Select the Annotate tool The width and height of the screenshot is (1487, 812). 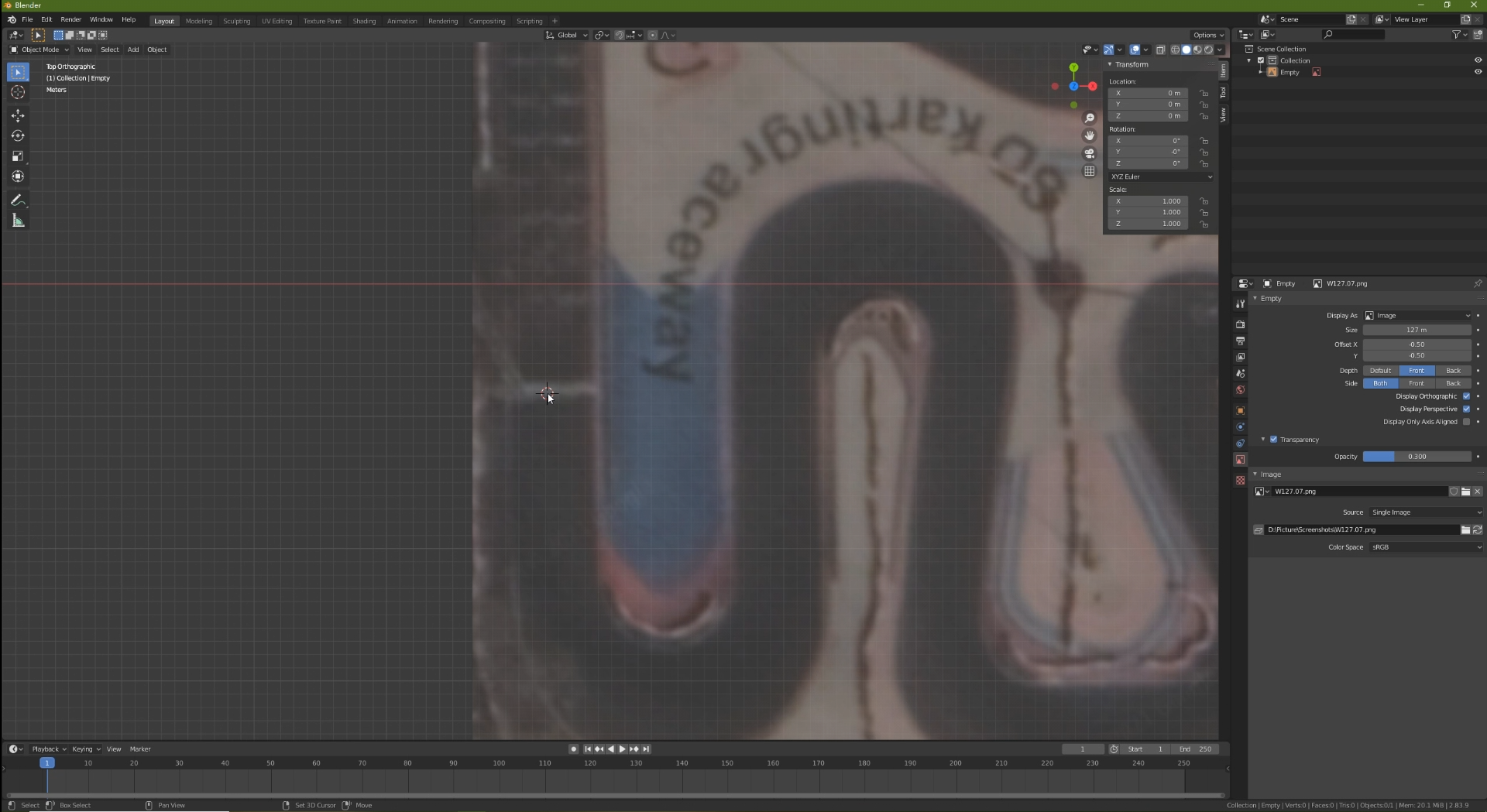pyautogui.click(x=18, y=200)
